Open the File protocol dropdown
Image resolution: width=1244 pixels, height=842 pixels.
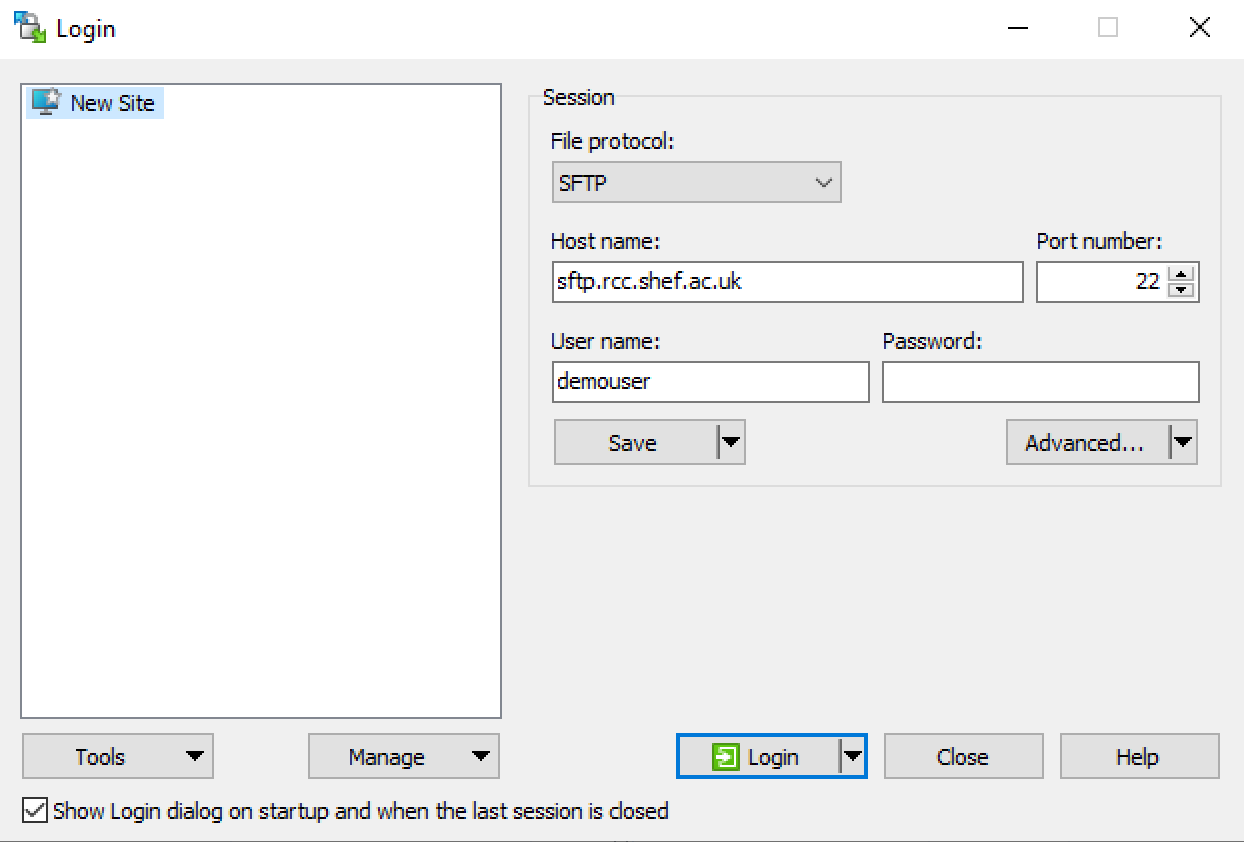click(696, 183)
